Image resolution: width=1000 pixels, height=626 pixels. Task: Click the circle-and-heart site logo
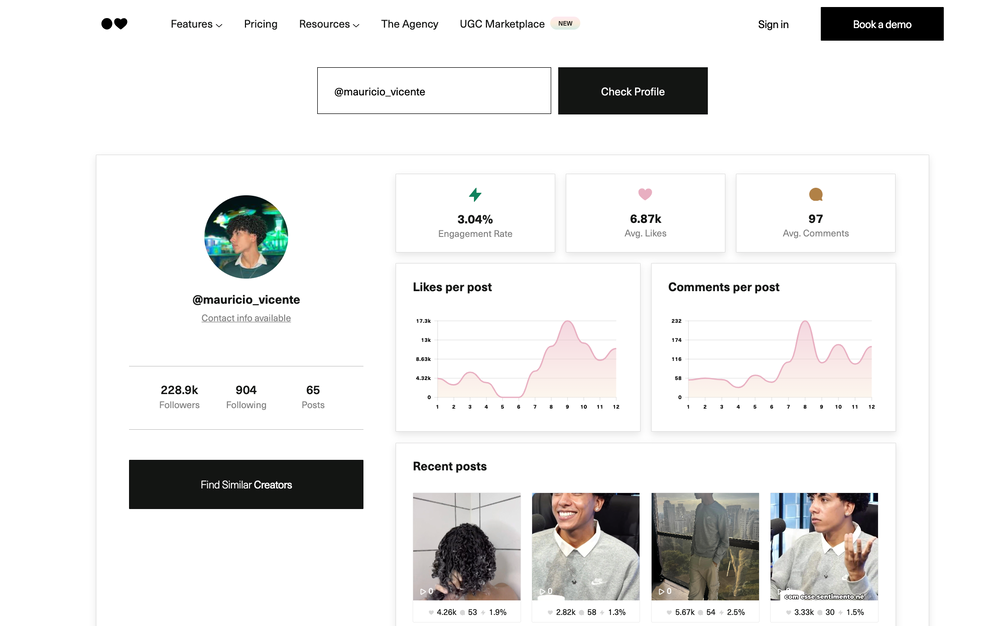[113, 23]
